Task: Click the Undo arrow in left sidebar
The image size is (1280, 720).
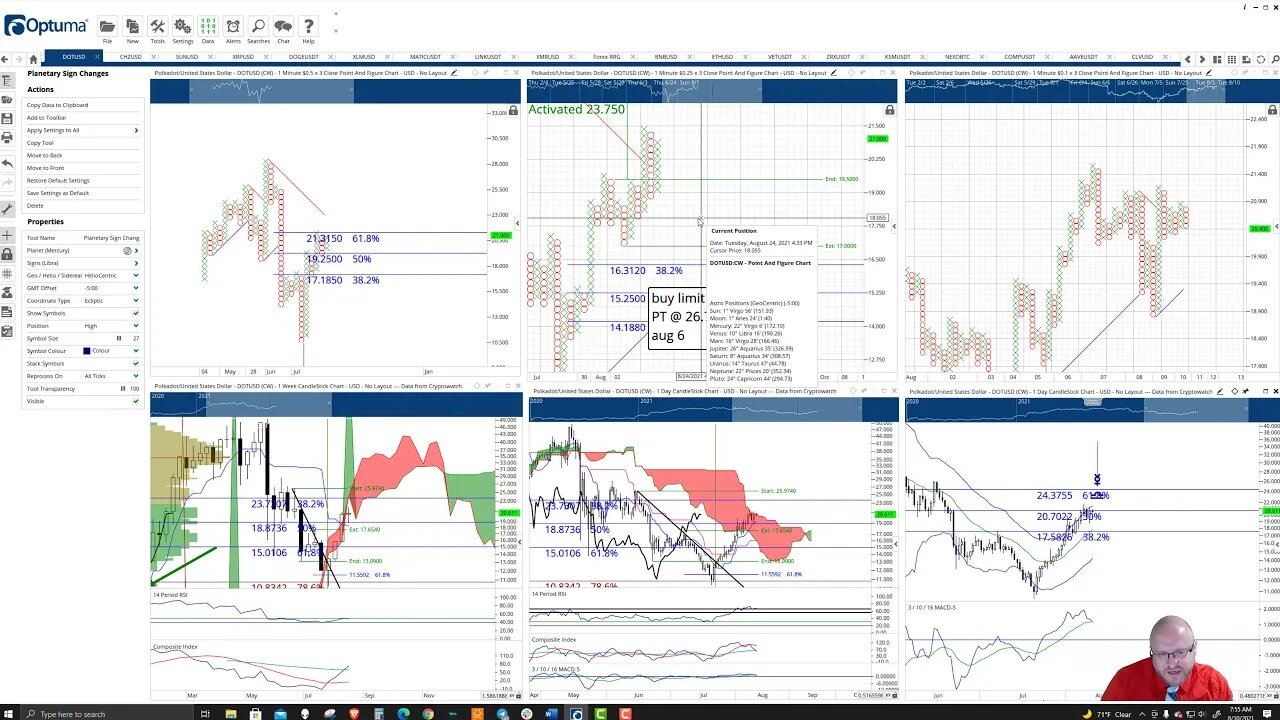Action: click(7, 163)
